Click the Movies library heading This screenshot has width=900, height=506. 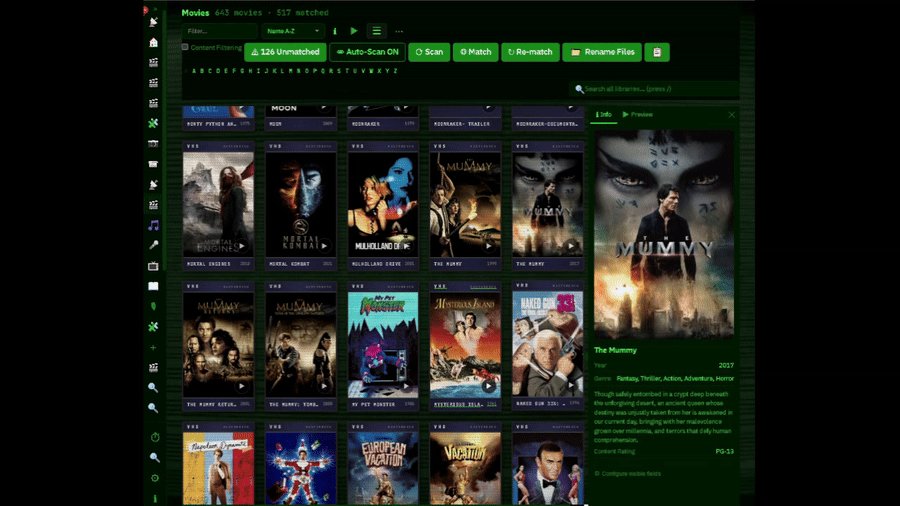click(195, 13)
